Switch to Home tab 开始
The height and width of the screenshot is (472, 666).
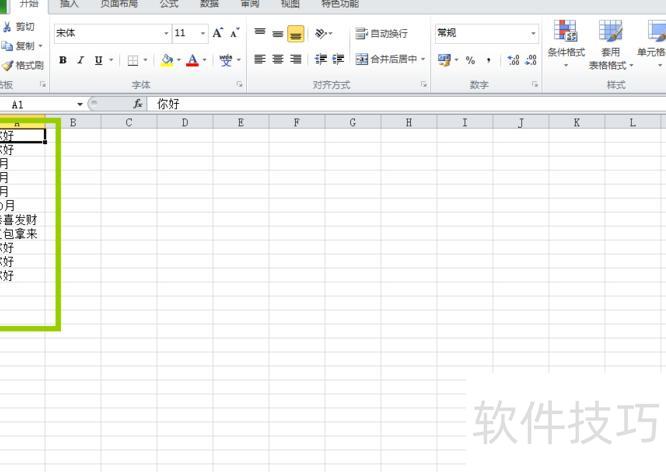[x=29, y=4]
